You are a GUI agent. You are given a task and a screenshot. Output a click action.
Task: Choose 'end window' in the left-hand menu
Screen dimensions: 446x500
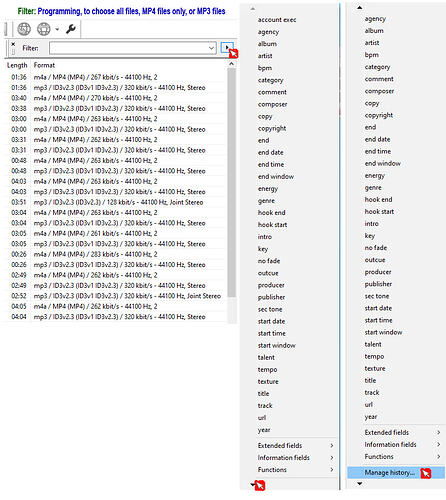coord(276,177)
